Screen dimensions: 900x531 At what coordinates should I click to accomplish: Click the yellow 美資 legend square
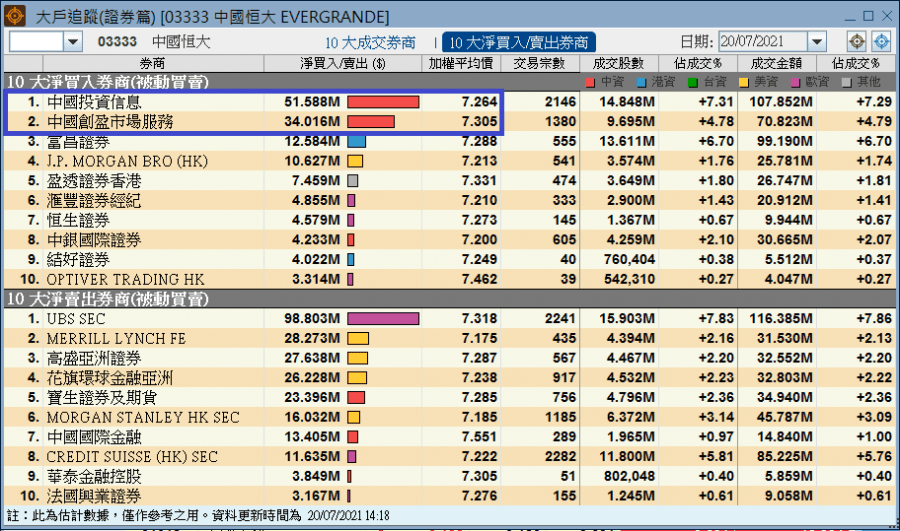tap(743, 82)
